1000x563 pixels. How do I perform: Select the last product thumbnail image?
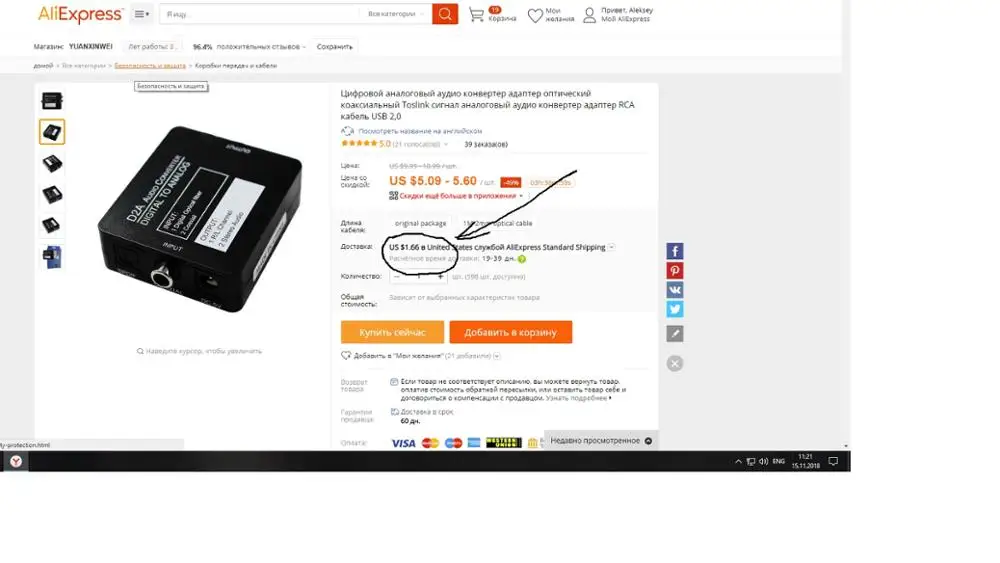[52, 257]
